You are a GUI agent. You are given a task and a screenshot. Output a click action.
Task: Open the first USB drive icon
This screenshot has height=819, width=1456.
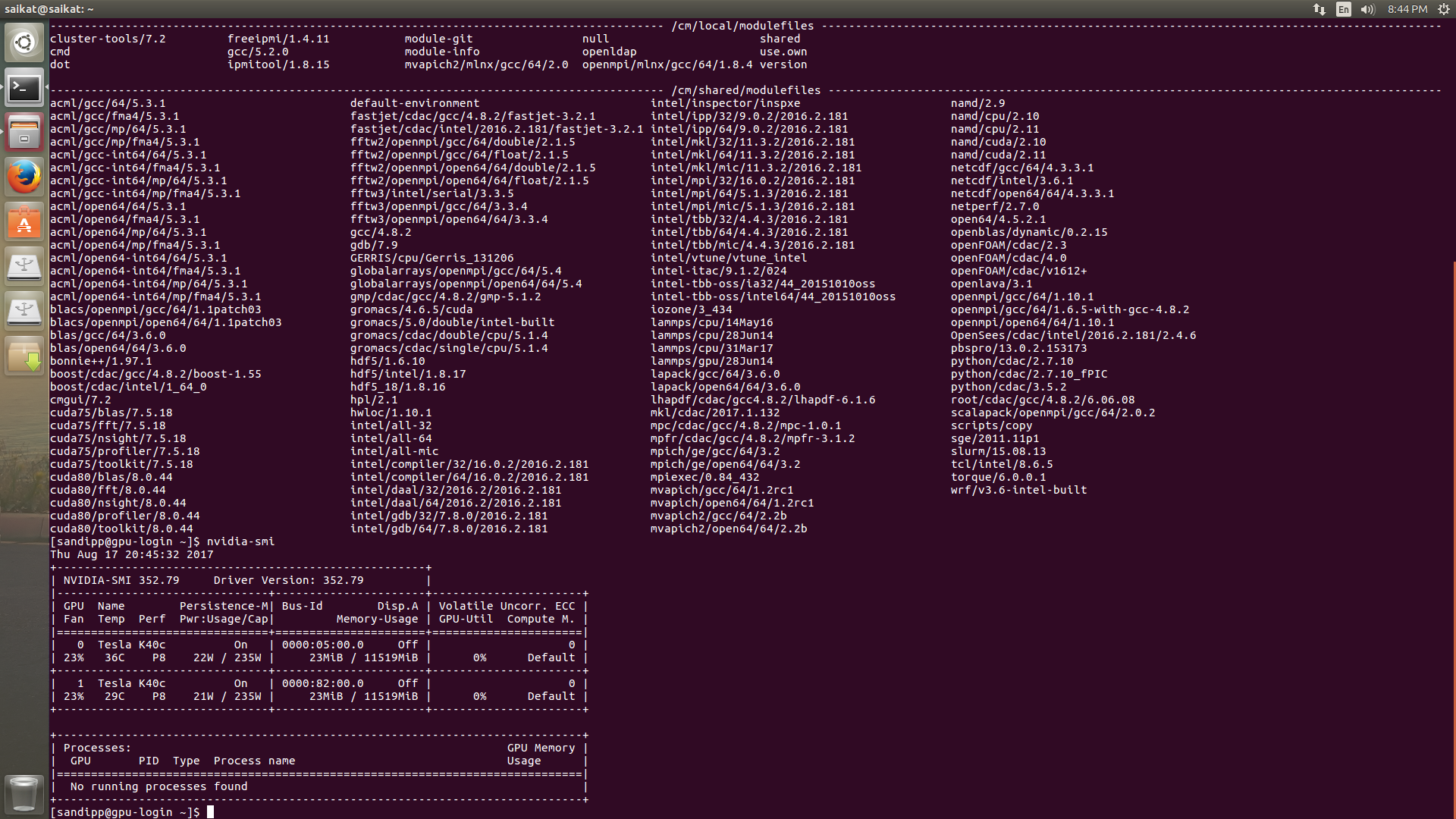[x=24, y=266]
